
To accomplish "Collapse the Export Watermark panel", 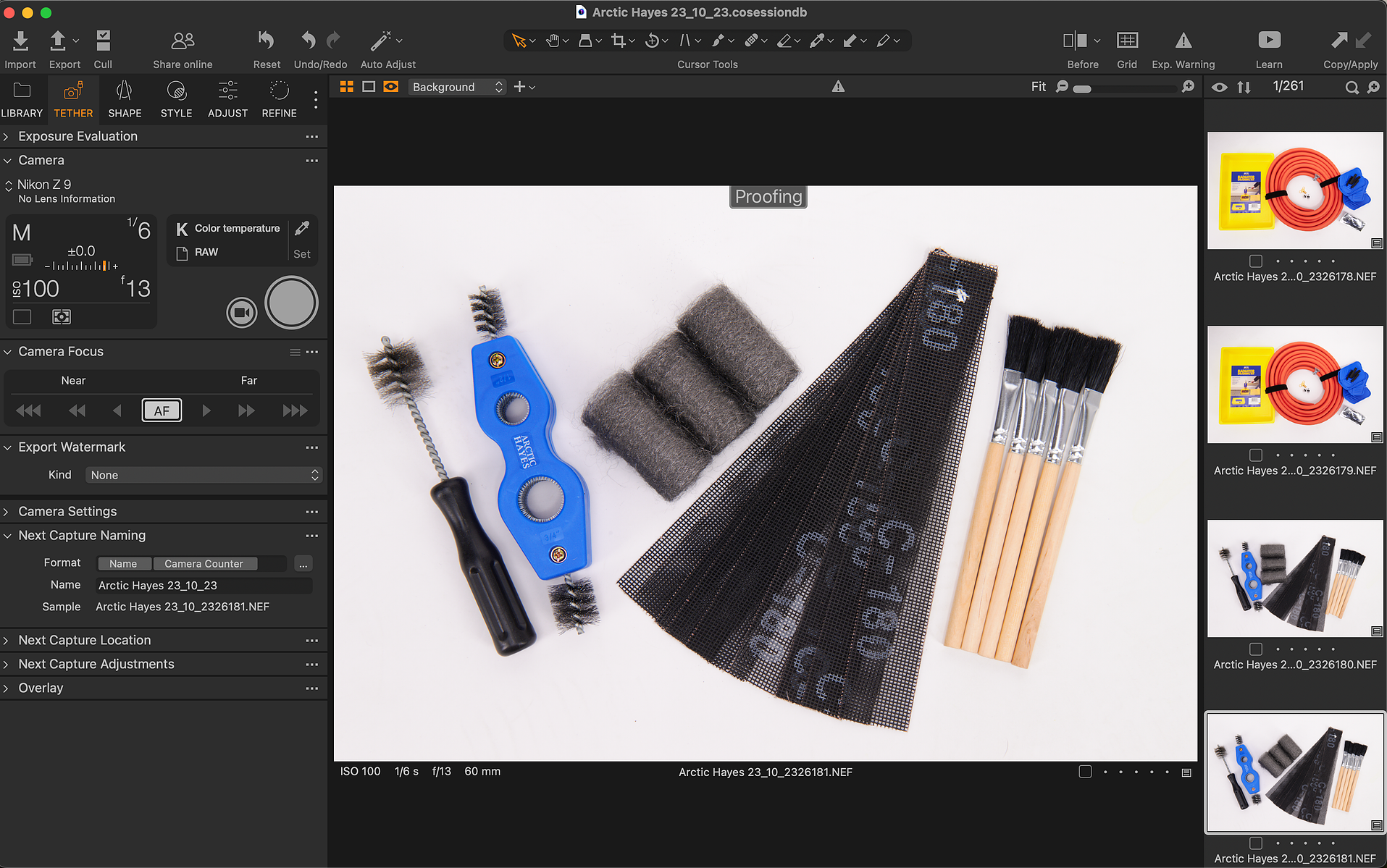I will pyautogui.click(x=7, y=447).
